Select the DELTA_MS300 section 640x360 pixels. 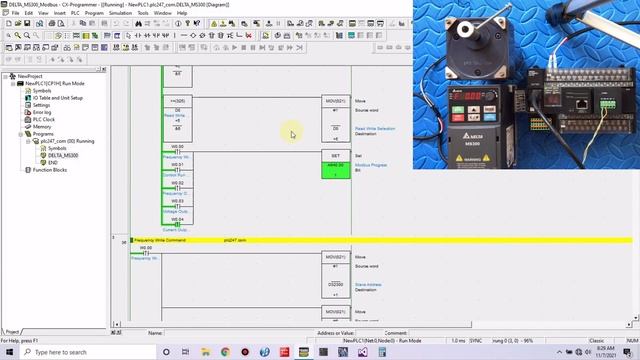tap(63, 156)
